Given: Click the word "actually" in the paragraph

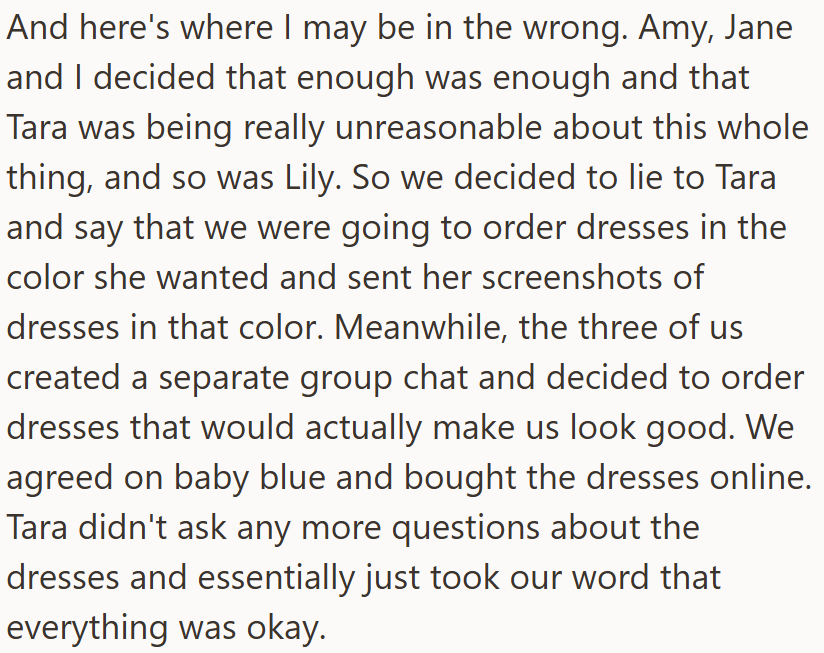Looking at the screenshot, I should (x=363, y=428).
